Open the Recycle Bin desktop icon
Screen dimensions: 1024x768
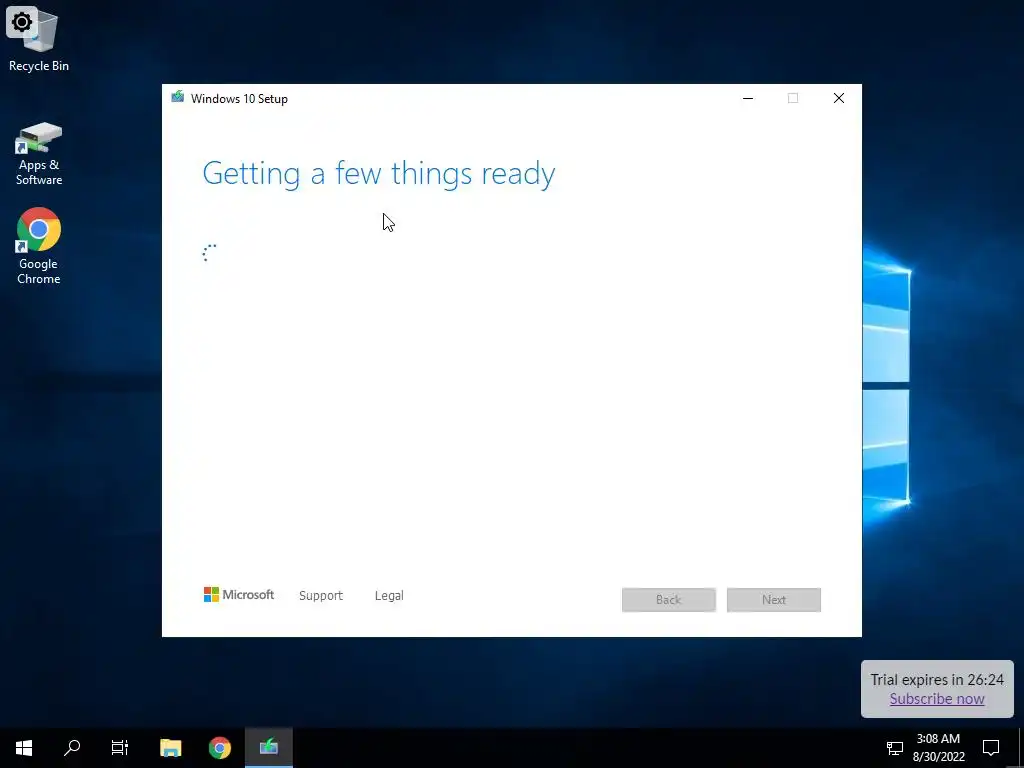pos(39,42)
